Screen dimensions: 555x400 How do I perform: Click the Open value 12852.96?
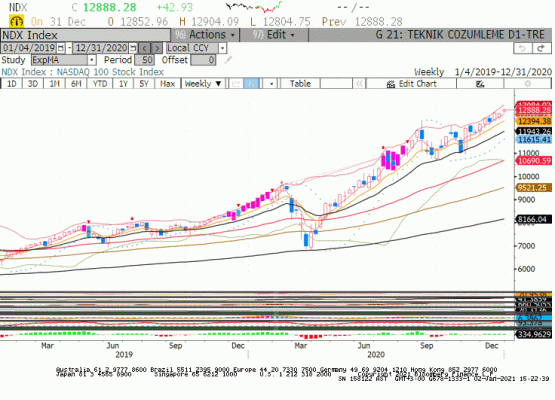pos(144,22)
